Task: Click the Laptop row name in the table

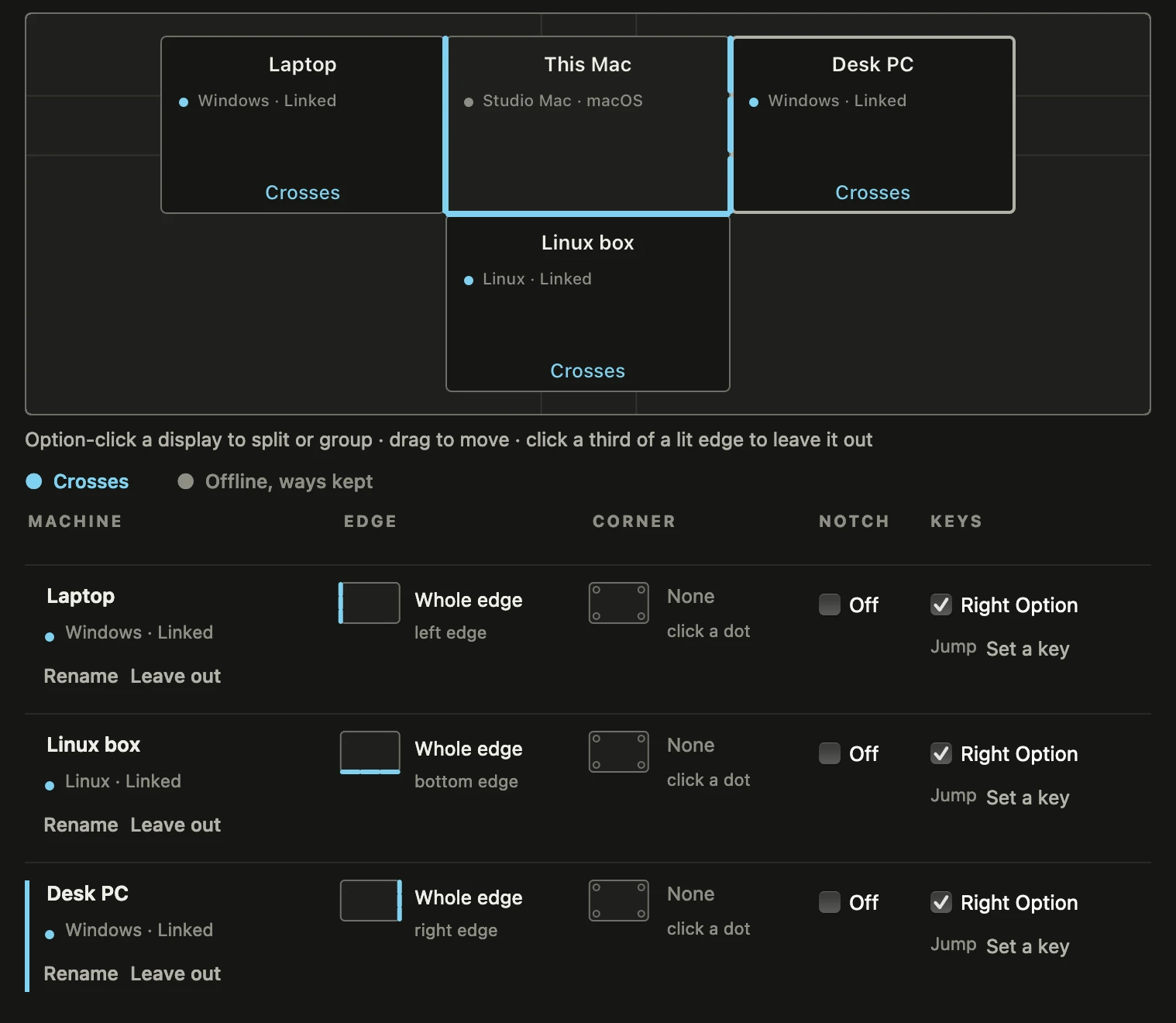Action: click(x=81, y=595)
